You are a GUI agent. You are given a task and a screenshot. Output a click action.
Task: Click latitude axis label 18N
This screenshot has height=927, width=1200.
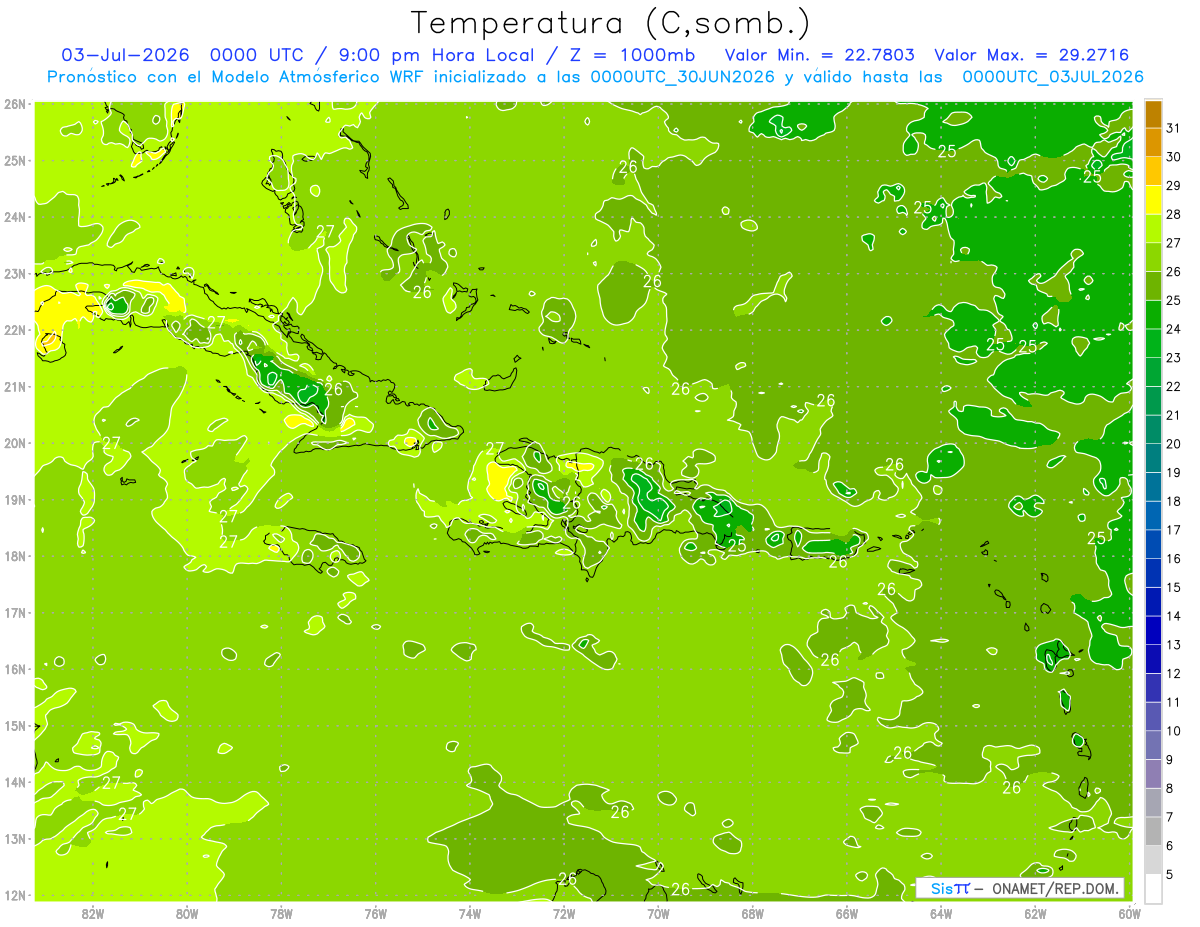click(15, 556)
